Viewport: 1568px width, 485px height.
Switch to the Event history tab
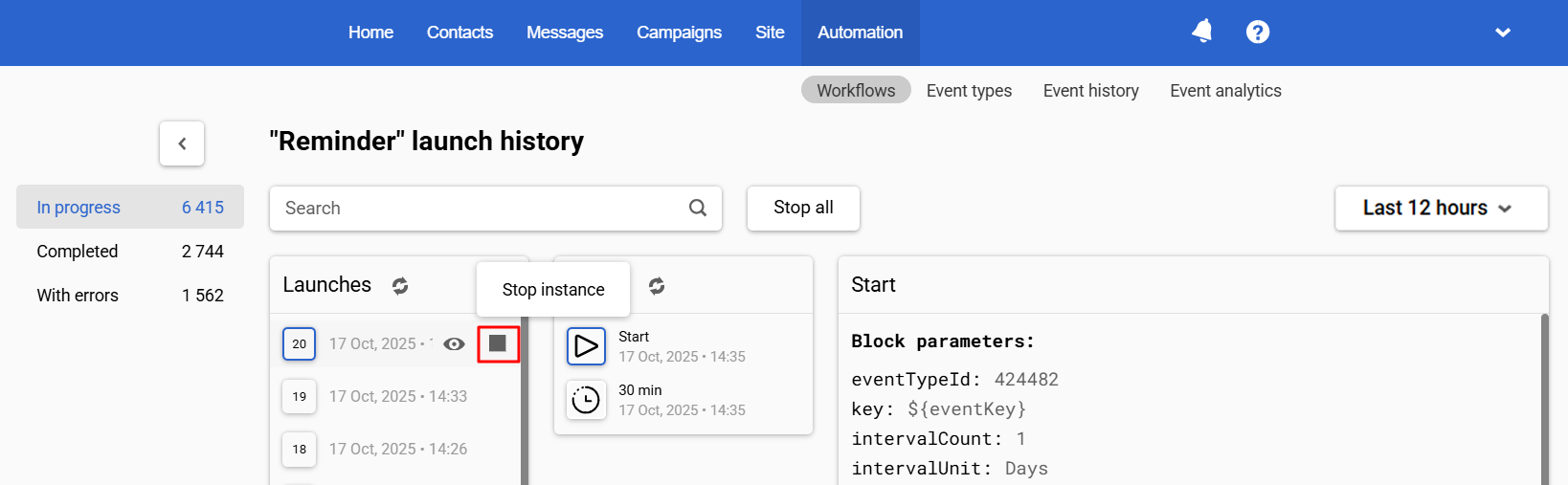(x=1090, y=90)
